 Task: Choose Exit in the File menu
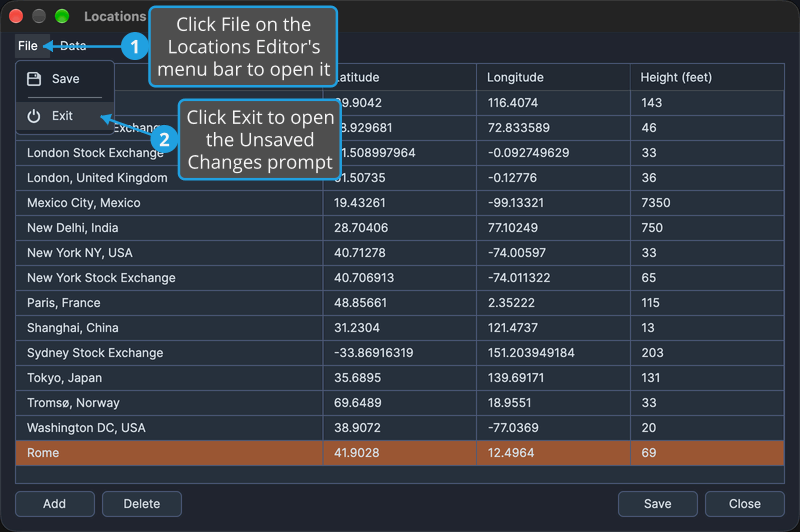pyautogui.click(x=65, y=116)
